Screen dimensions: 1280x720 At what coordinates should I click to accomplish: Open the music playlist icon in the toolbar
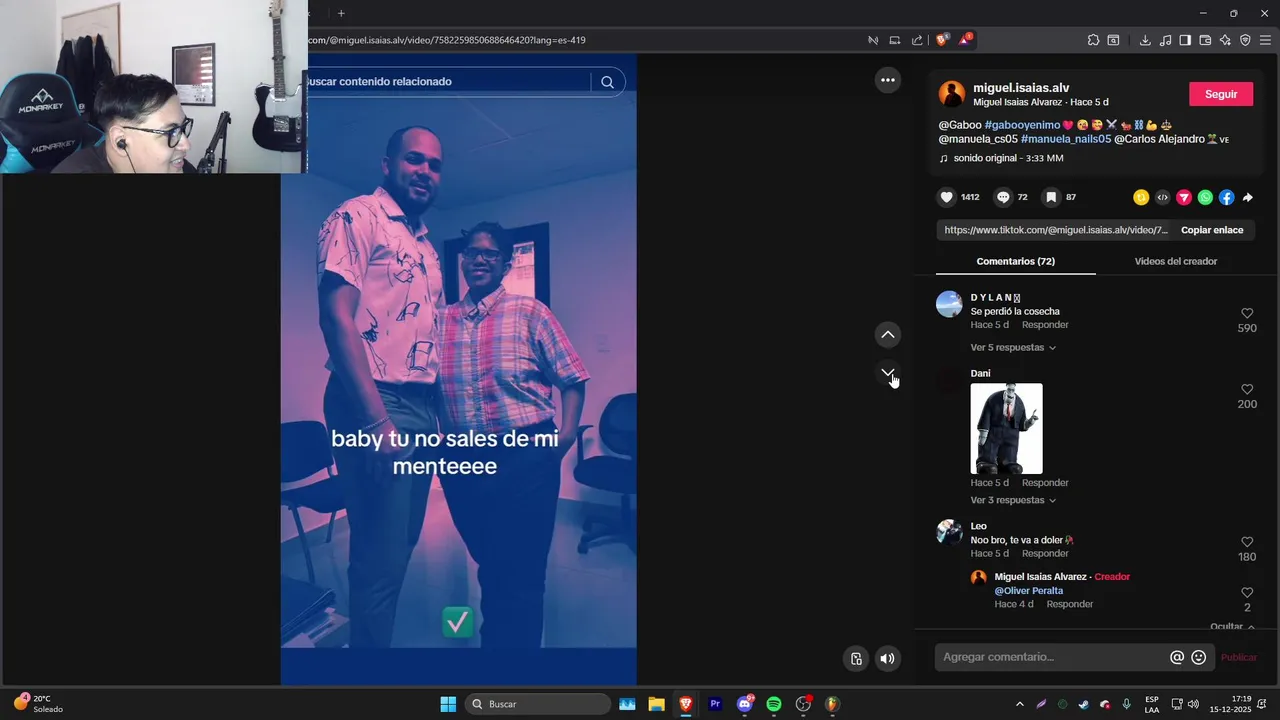(x=1165, y=40)
